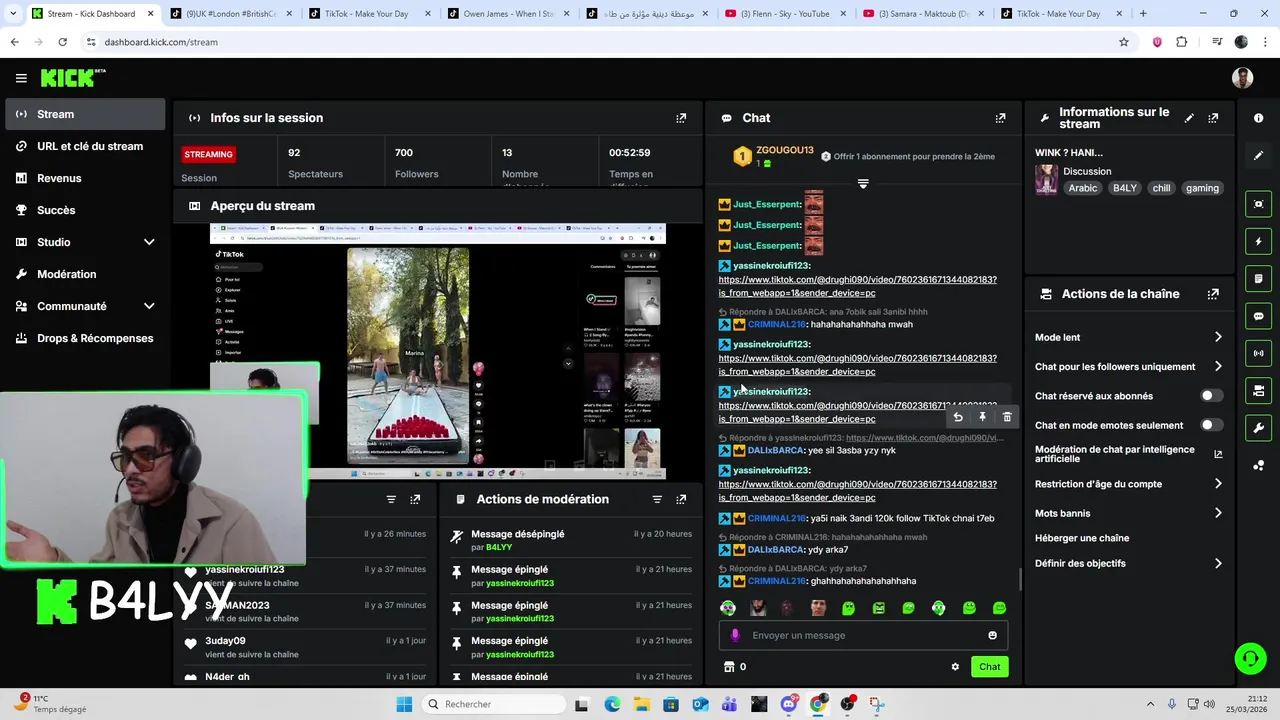The image size is (1280, 720).
Task: Go to Revenus in the sidebar
Action: point(85,178)
